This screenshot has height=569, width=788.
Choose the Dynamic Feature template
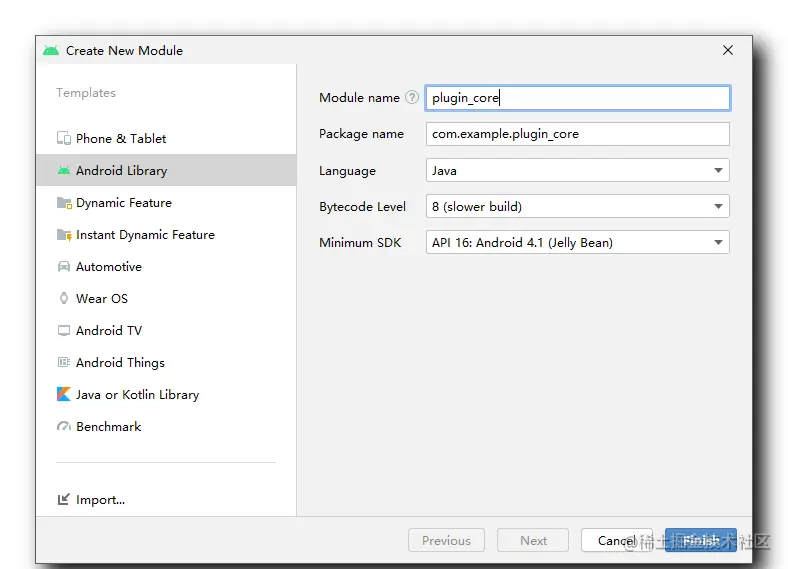166,203
